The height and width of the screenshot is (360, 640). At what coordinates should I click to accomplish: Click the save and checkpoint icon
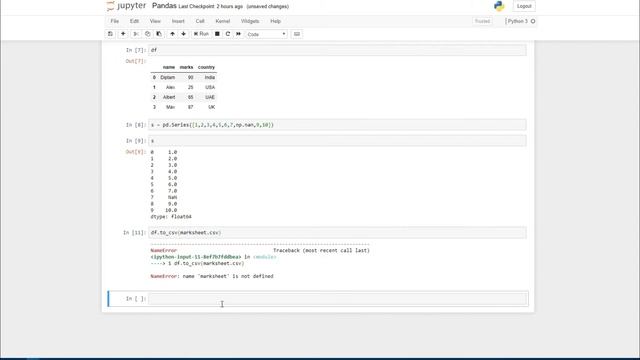(x=110, y=34)
